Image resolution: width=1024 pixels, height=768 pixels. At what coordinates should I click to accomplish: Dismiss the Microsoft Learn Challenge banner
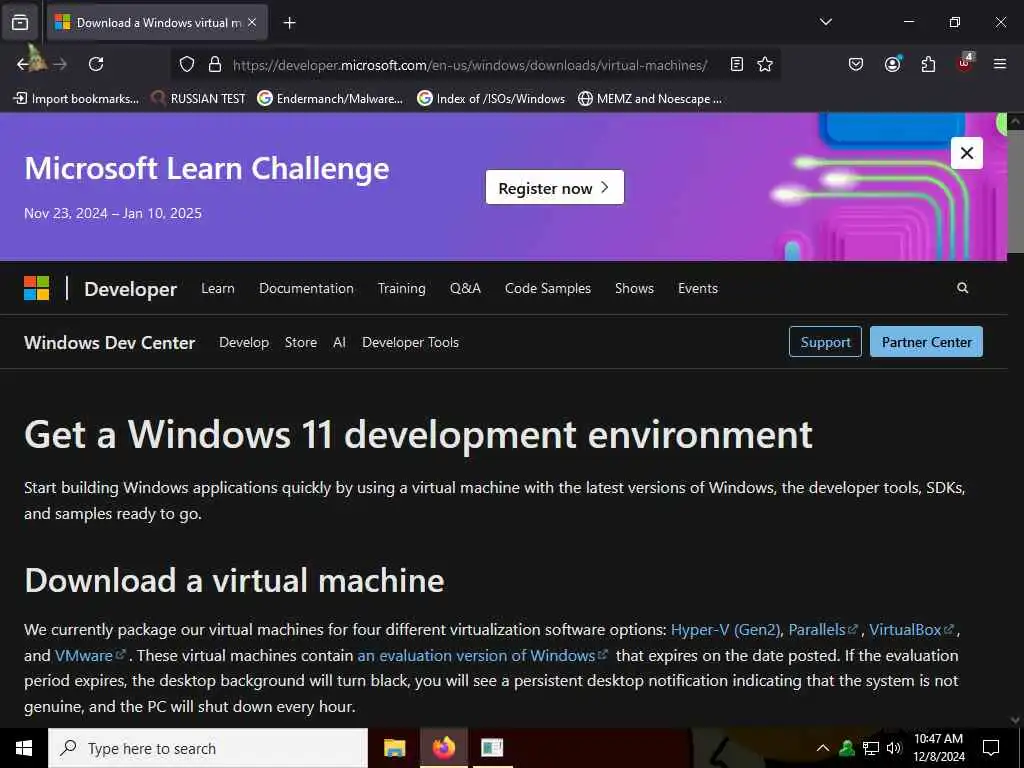tap(967, 153)
